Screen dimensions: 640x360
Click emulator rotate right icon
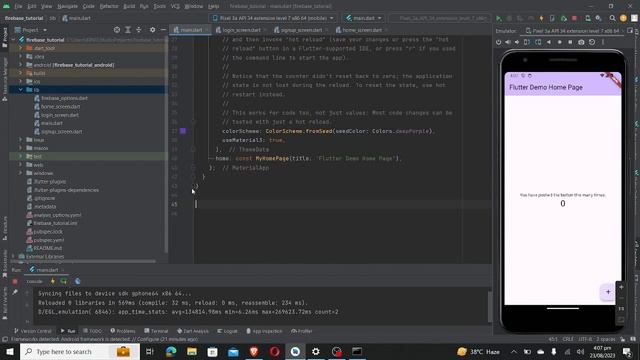coord(538,42)
